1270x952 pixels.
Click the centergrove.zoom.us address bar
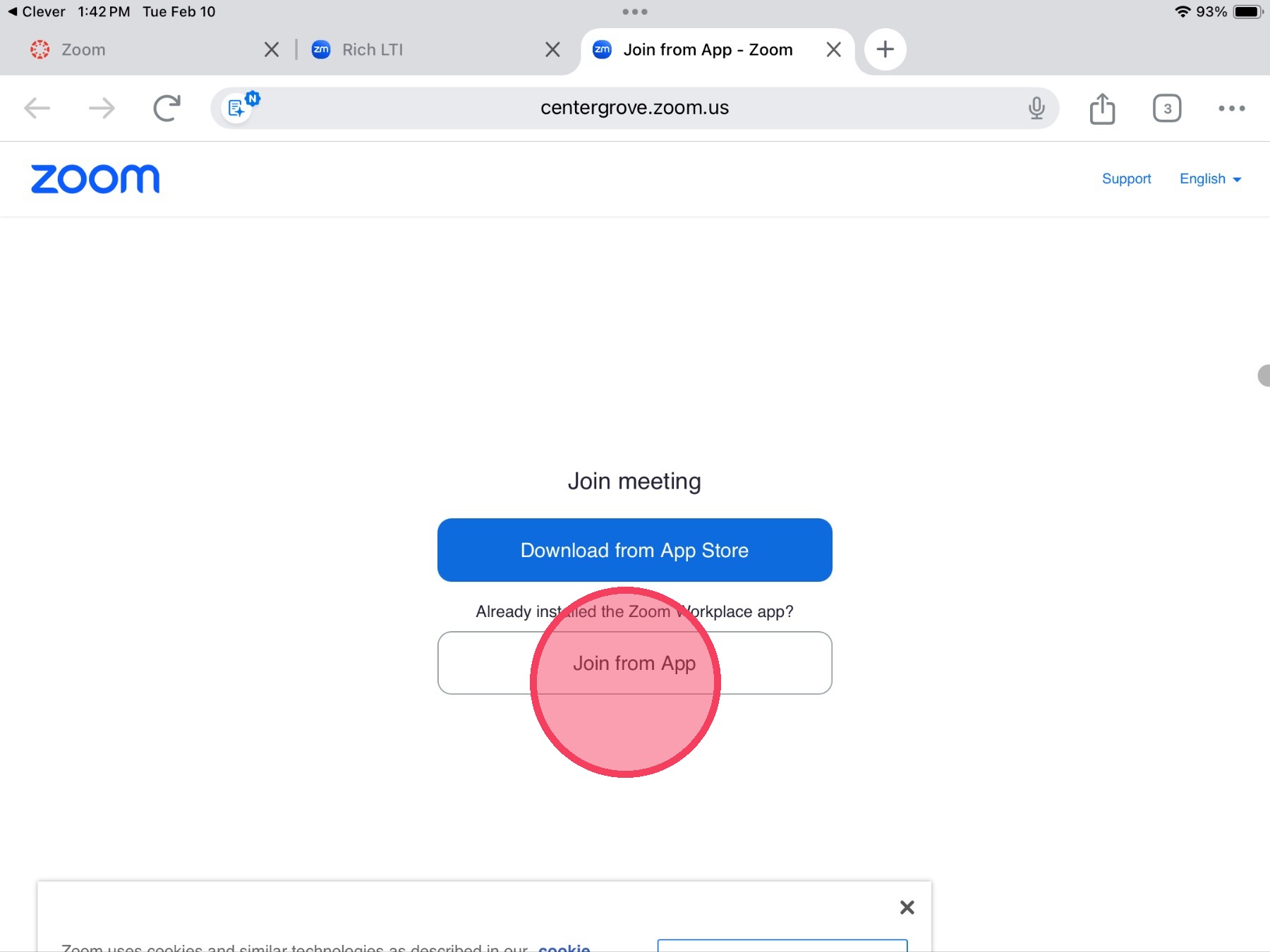click(x=634, y=108)
